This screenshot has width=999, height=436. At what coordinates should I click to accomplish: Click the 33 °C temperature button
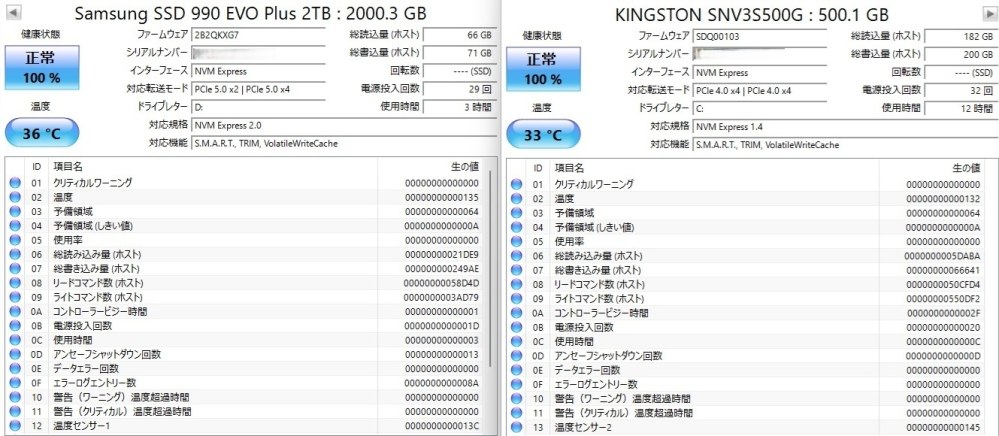click(543, 135)
